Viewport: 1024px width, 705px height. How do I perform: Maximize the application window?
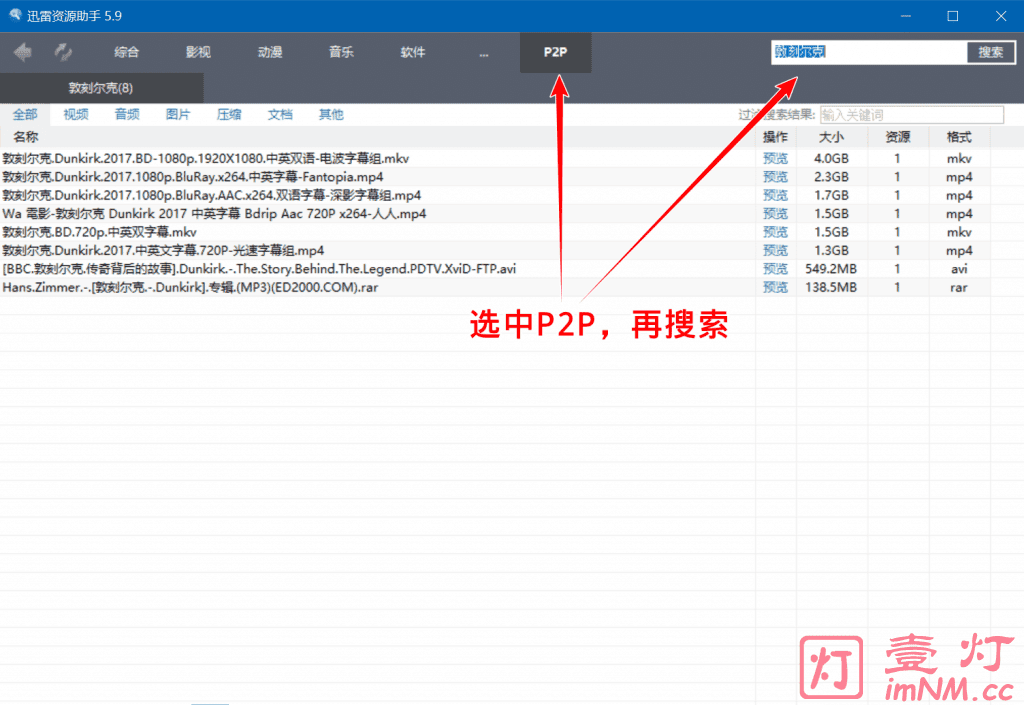tap(952, 15)
